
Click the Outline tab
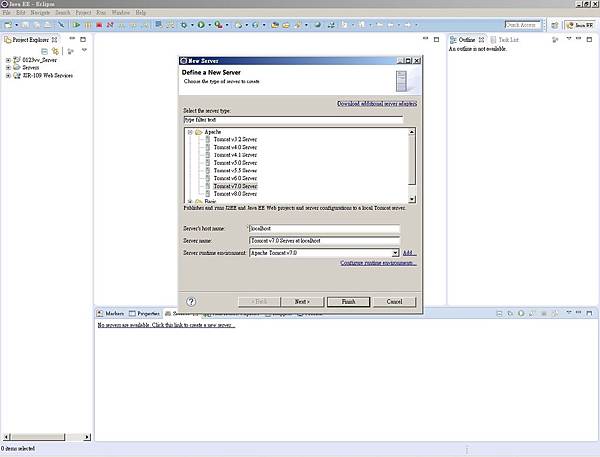point(466,40)
